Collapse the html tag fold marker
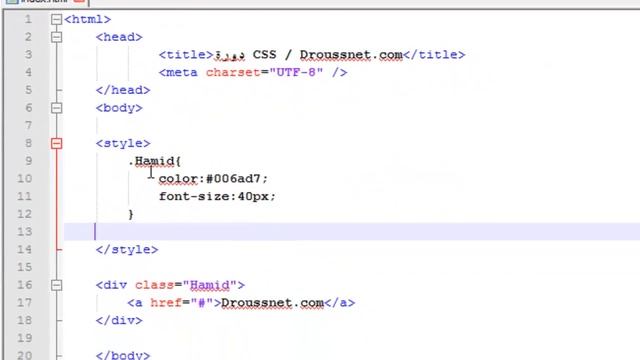 [57, 19]
